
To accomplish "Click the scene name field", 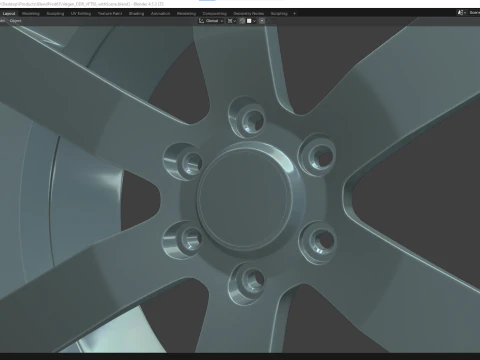I will point(474,13).
